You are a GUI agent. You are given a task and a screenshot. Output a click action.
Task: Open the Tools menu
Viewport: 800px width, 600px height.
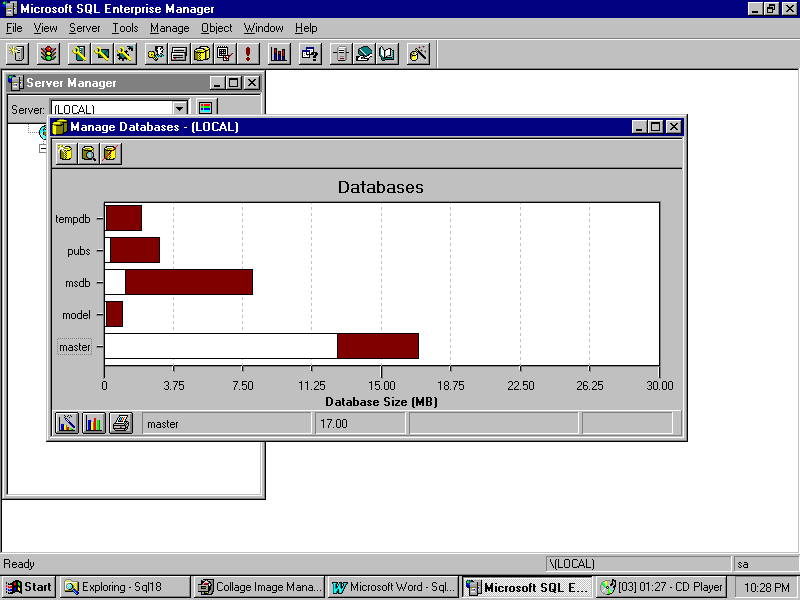(x=125, y=28)
